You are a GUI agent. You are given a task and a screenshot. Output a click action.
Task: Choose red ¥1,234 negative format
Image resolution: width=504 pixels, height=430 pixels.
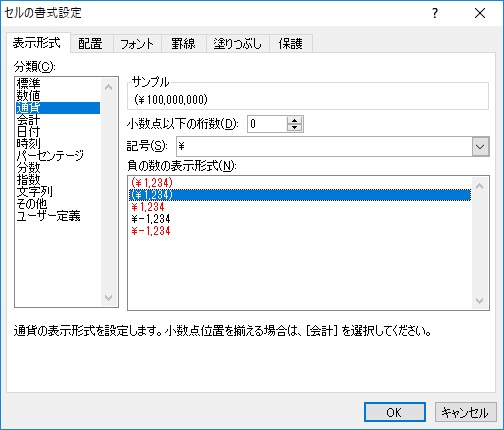pos(300,207)
